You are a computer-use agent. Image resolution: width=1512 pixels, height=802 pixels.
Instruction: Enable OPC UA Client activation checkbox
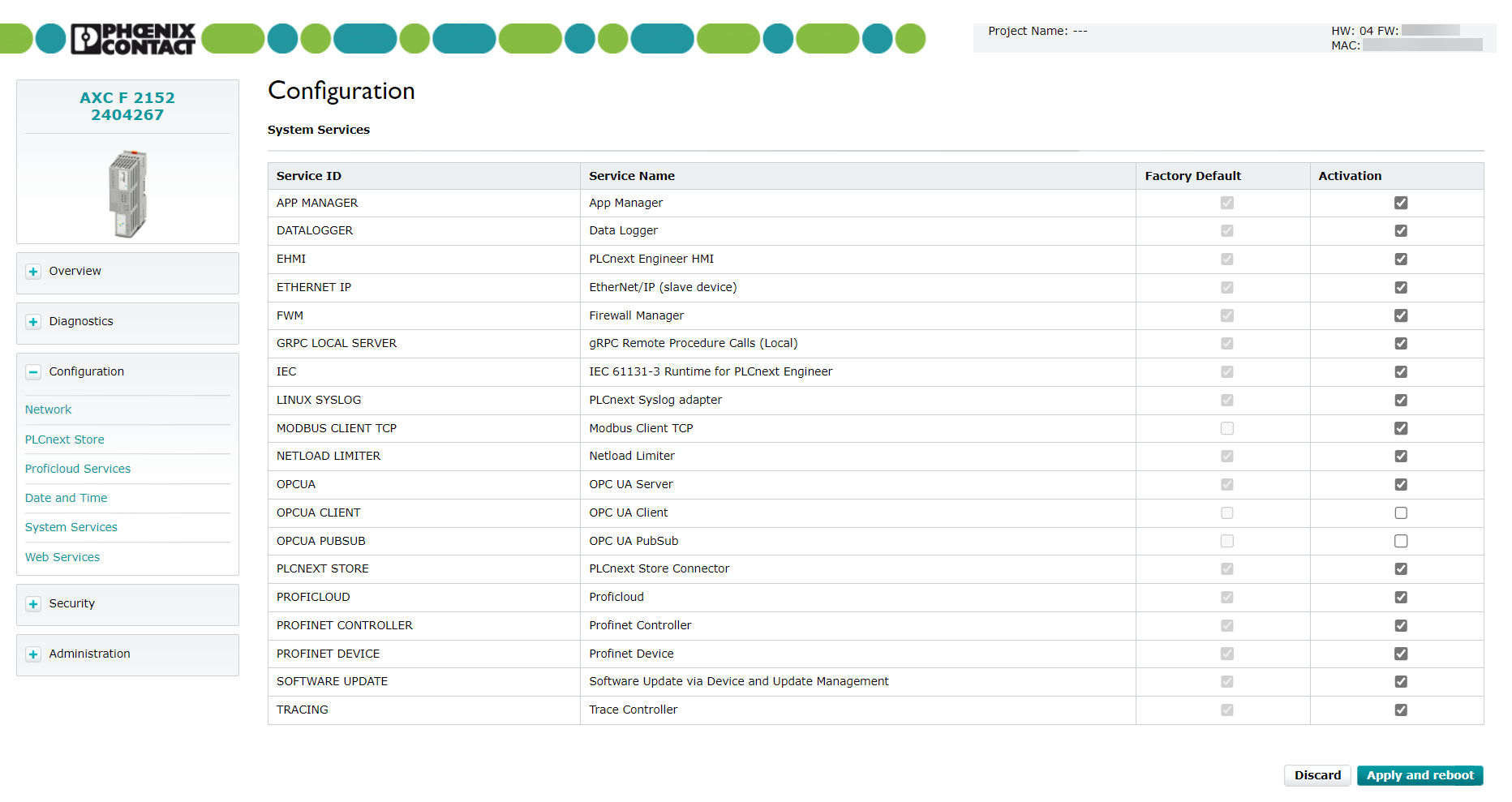(1401, 513)
